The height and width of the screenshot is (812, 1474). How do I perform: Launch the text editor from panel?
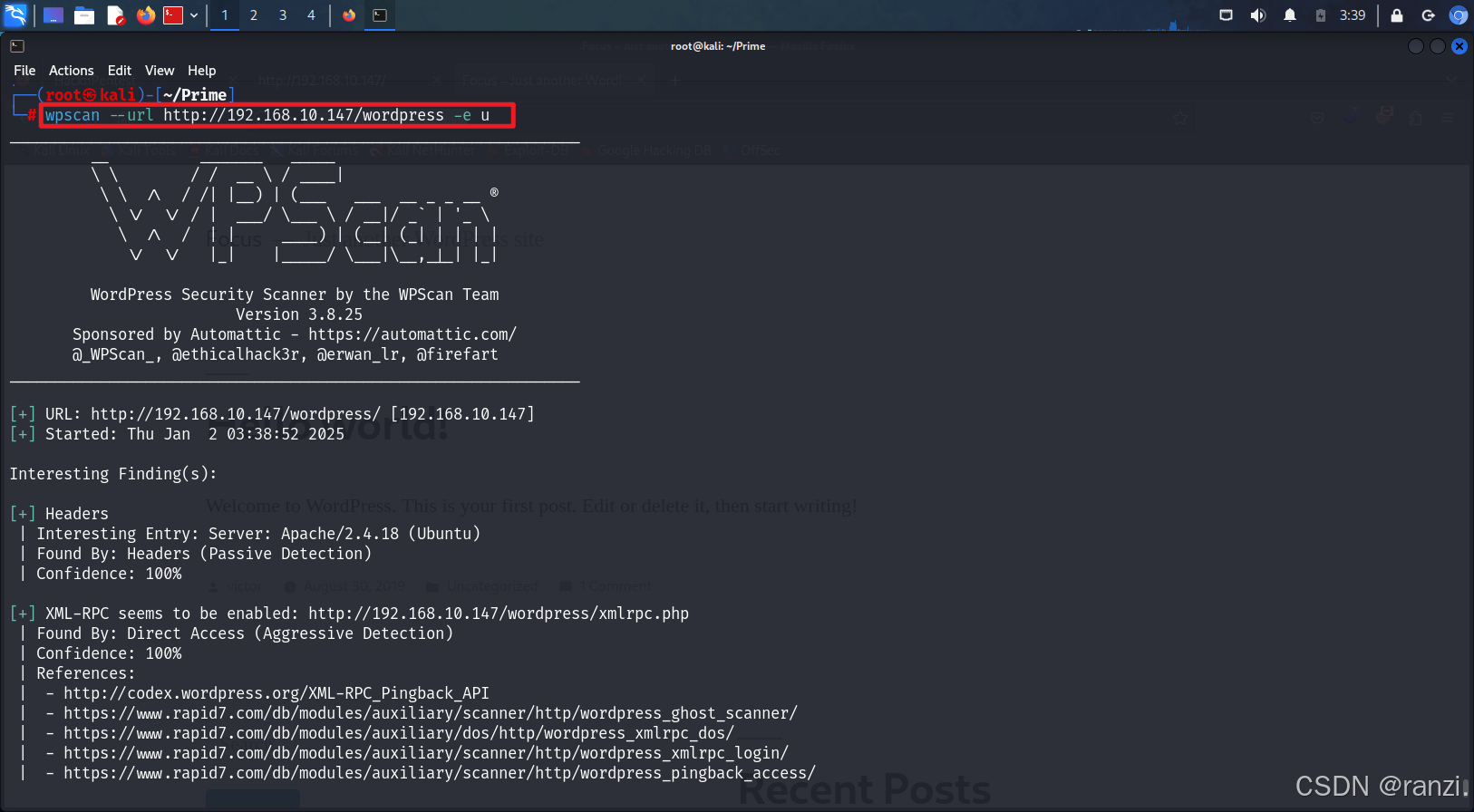tap(115, 15)
